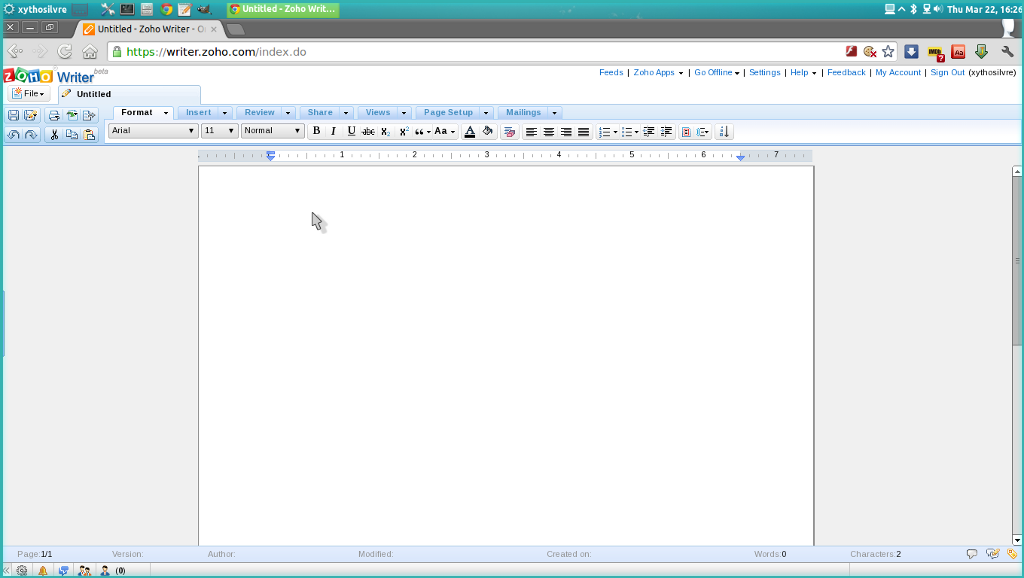Open the Feeds link
This screenshot has height=578, width=1024.
[x=611, y=72]
